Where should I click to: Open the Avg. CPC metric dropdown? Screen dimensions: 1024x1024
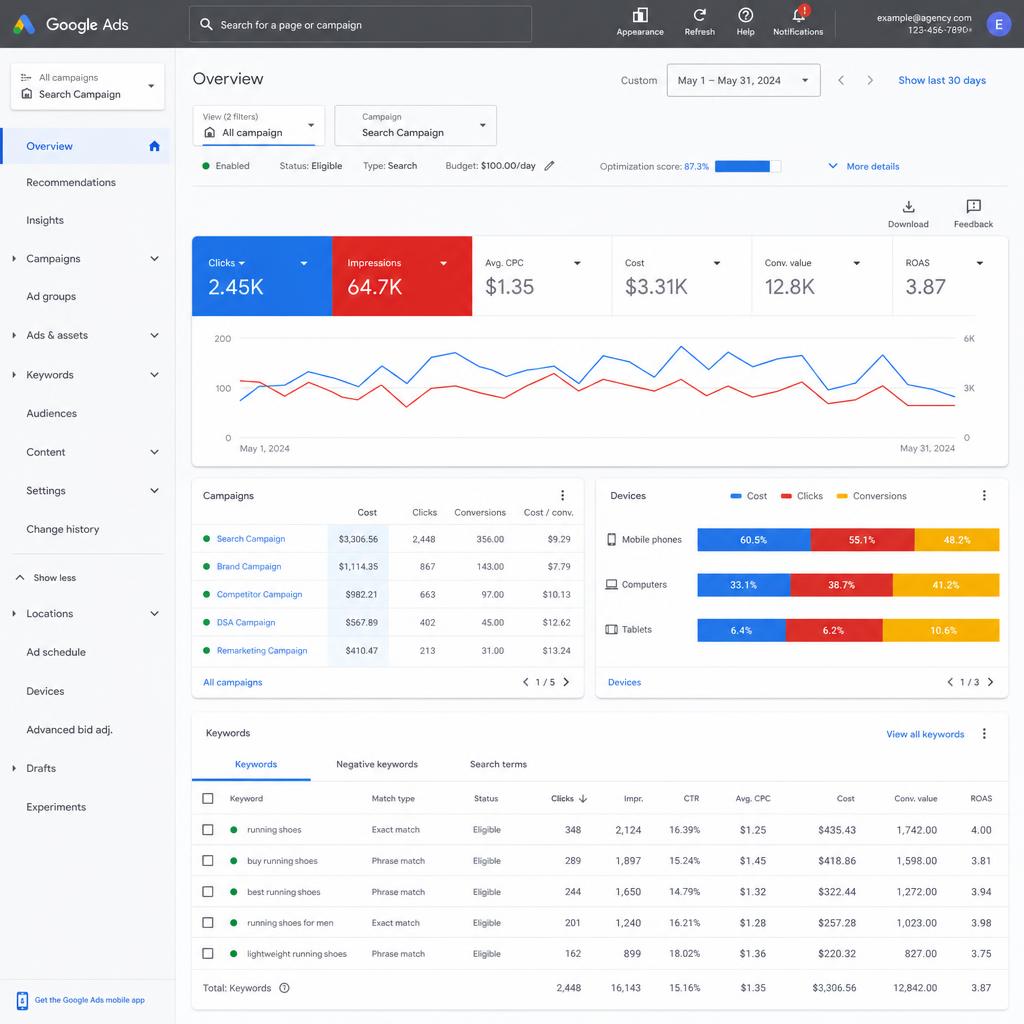coord(577,263)
